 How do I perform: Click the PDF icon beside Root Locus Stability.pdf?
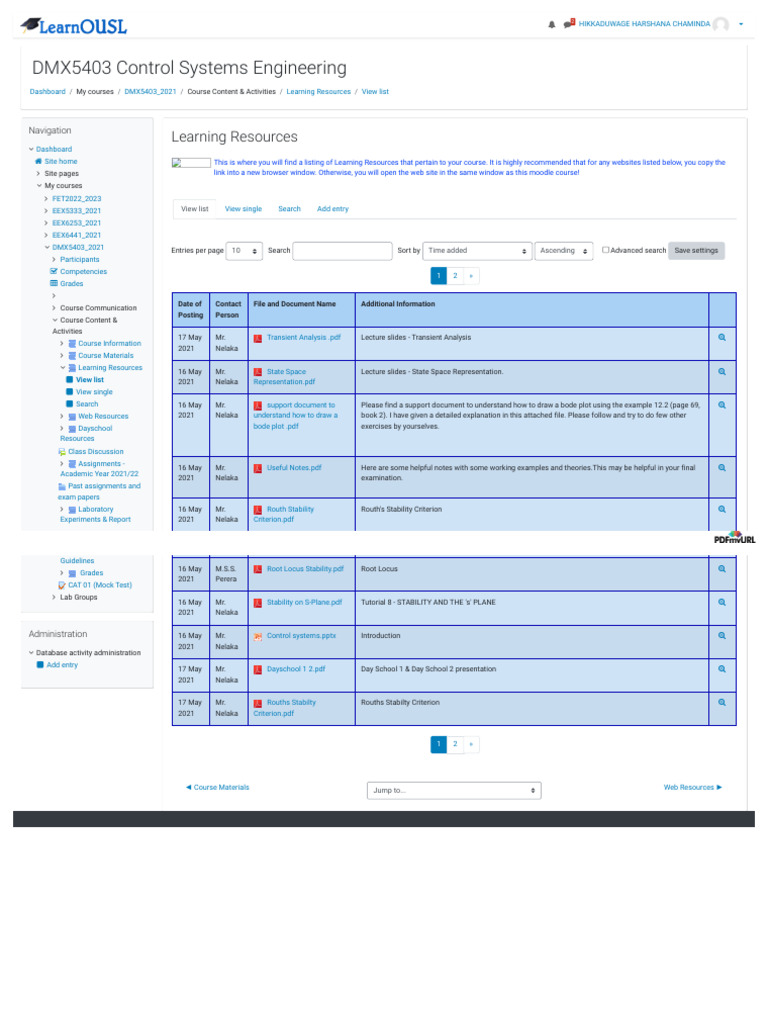[258, 569]
